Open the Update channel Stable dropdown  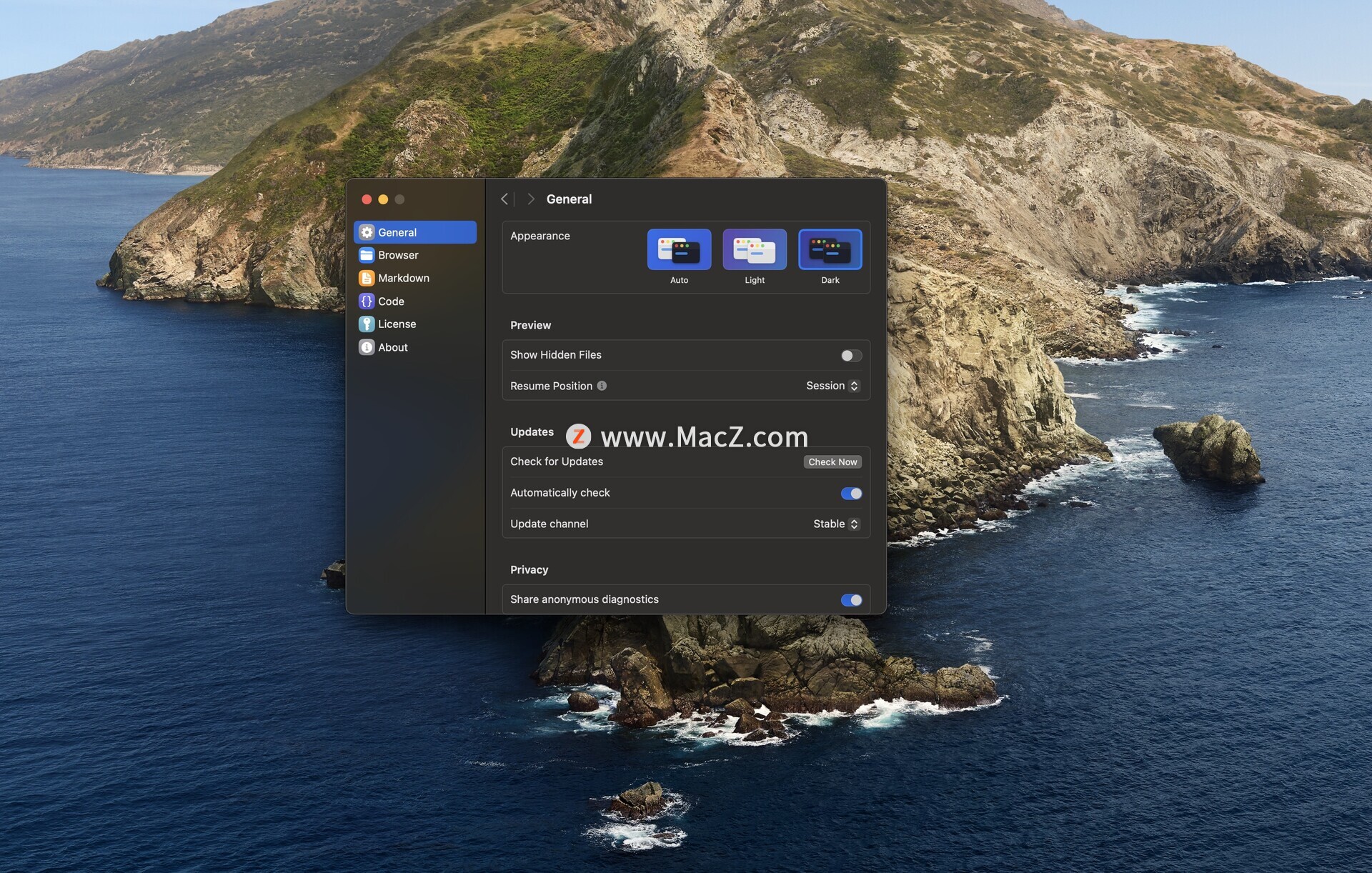click(x=836, y=524)
